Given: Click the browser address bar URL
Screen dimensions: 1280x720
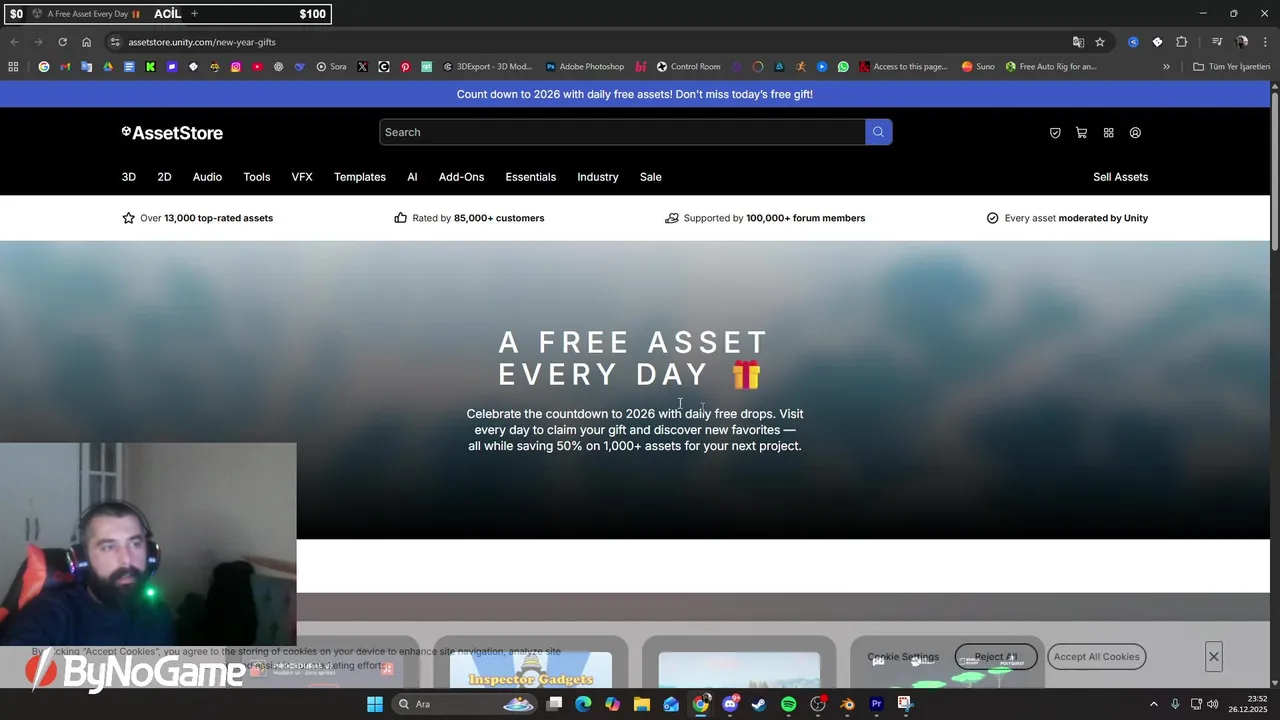Looking at the screenshot, I should click(202, 42).
